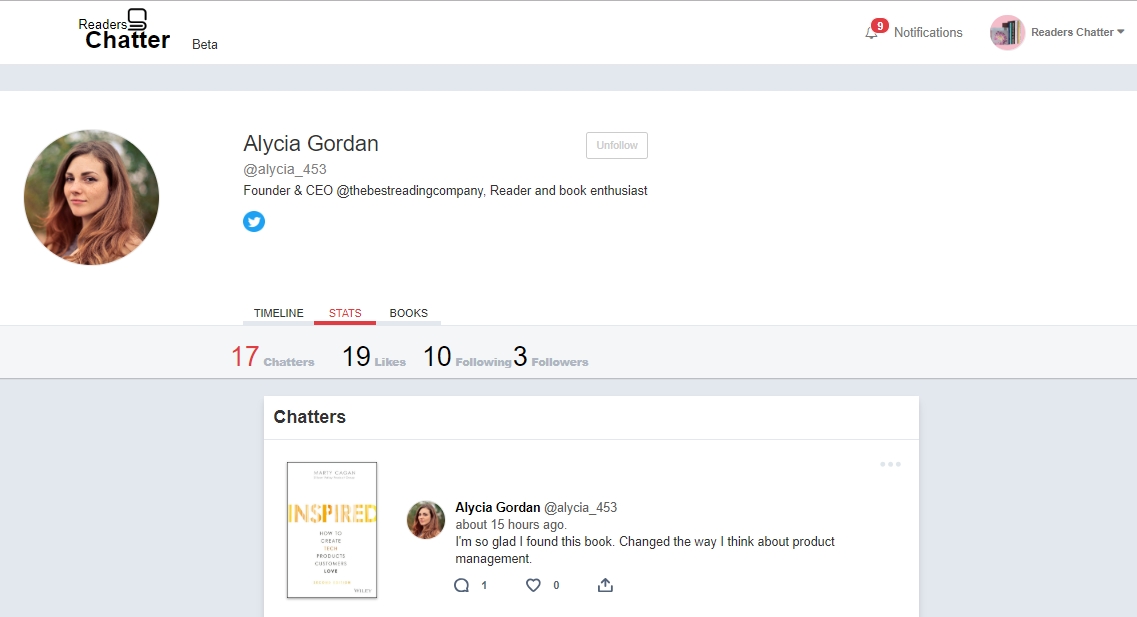Click the Readers Chatter logo
The height and width of the screenshot is (617, 1137).
click(124, 30)
